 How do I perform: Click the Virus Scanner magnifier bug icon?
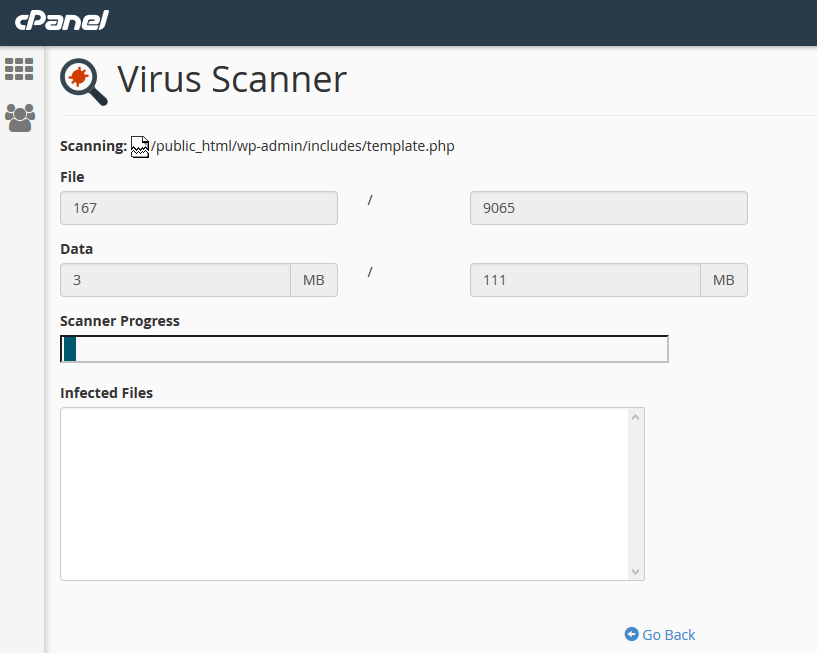(83, 82)
